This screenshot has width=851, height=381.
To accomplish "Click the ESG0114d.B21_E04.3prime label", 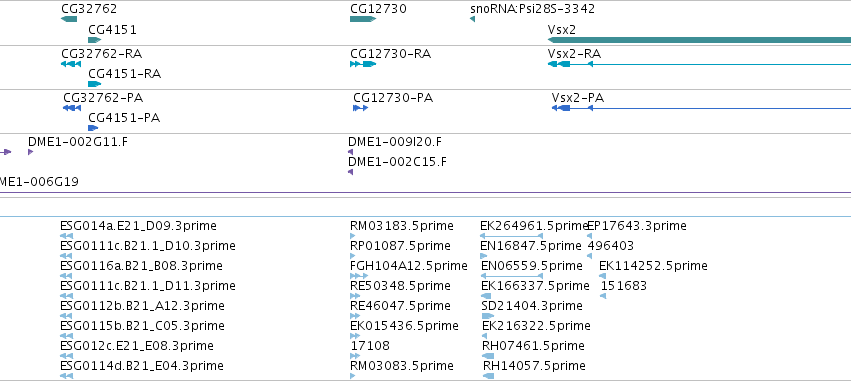I will click(x=142, y=366).
